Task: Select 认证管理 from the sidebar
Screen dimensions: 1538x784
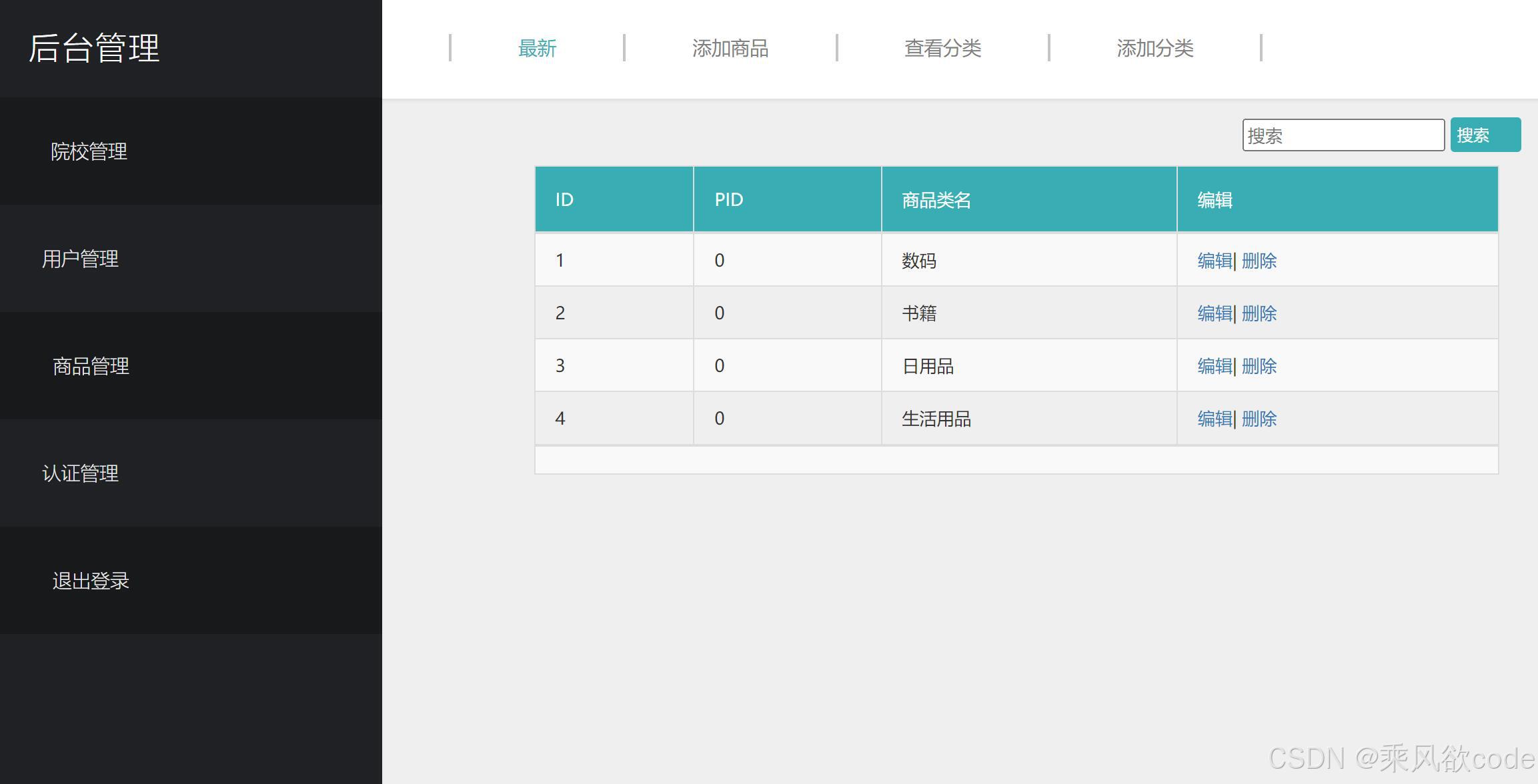Action: 80,473
